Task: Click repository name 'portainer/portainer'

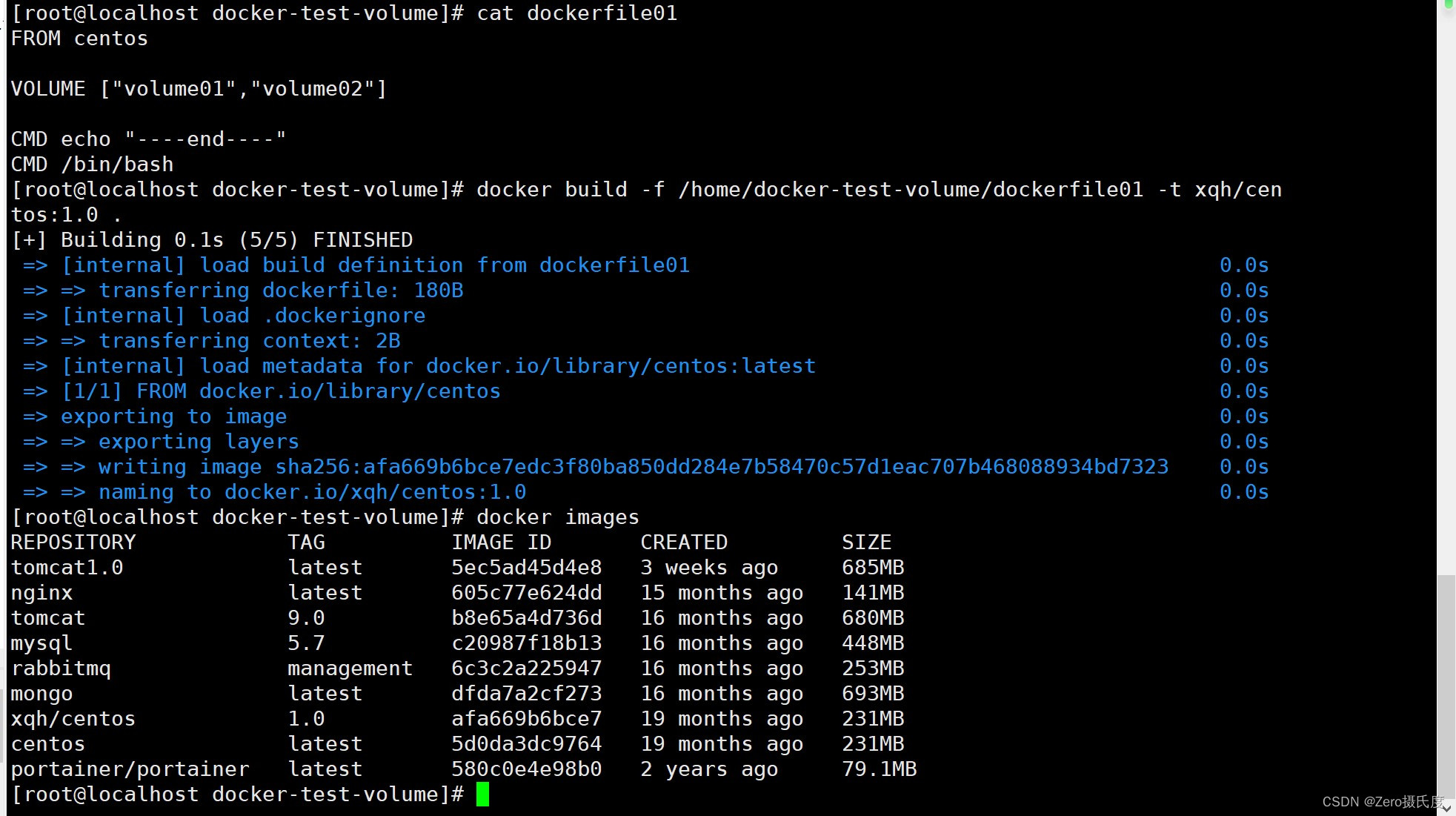Action: tap(130, 769)
